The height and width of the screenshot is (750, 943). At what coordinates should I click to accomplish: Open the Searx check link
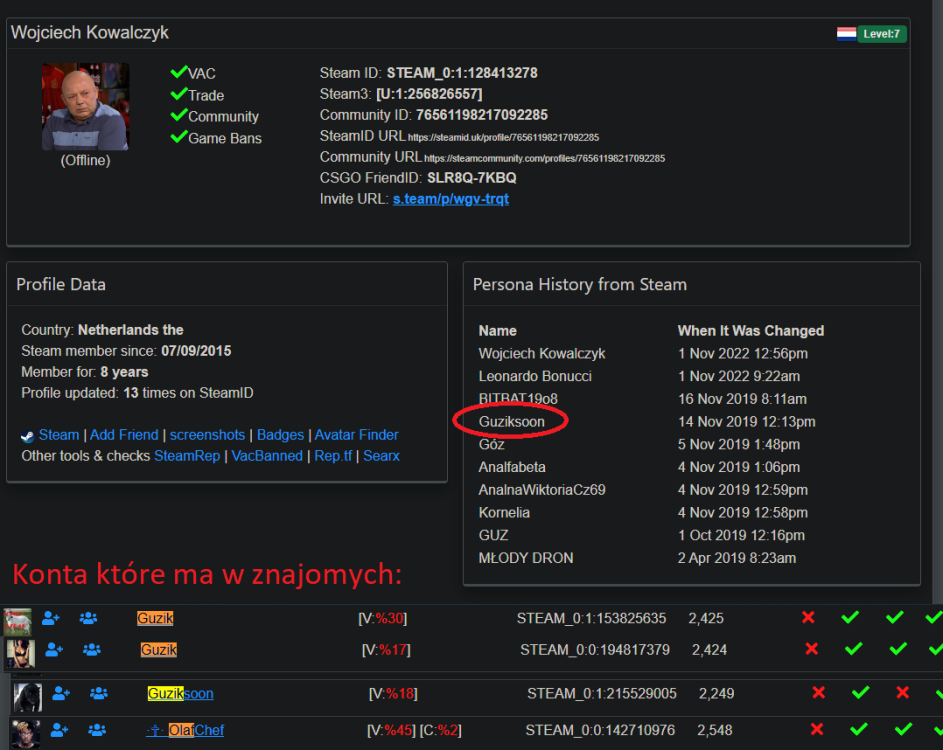click(x=381, y=456)
